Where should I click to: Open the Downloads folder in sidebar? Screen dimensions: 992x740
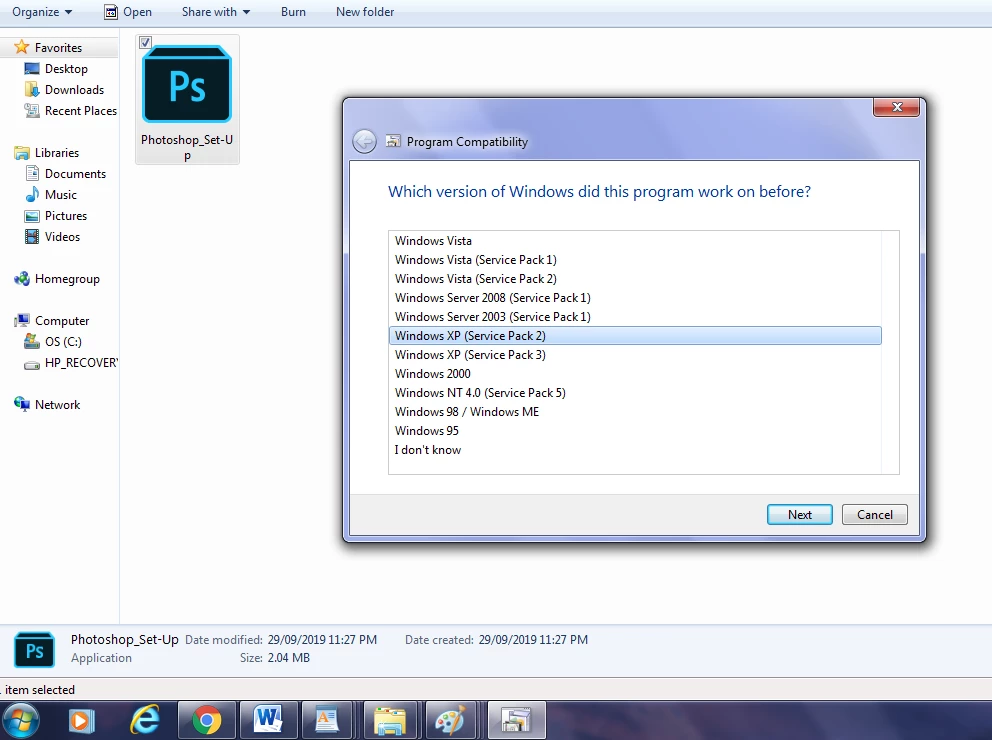74,89
